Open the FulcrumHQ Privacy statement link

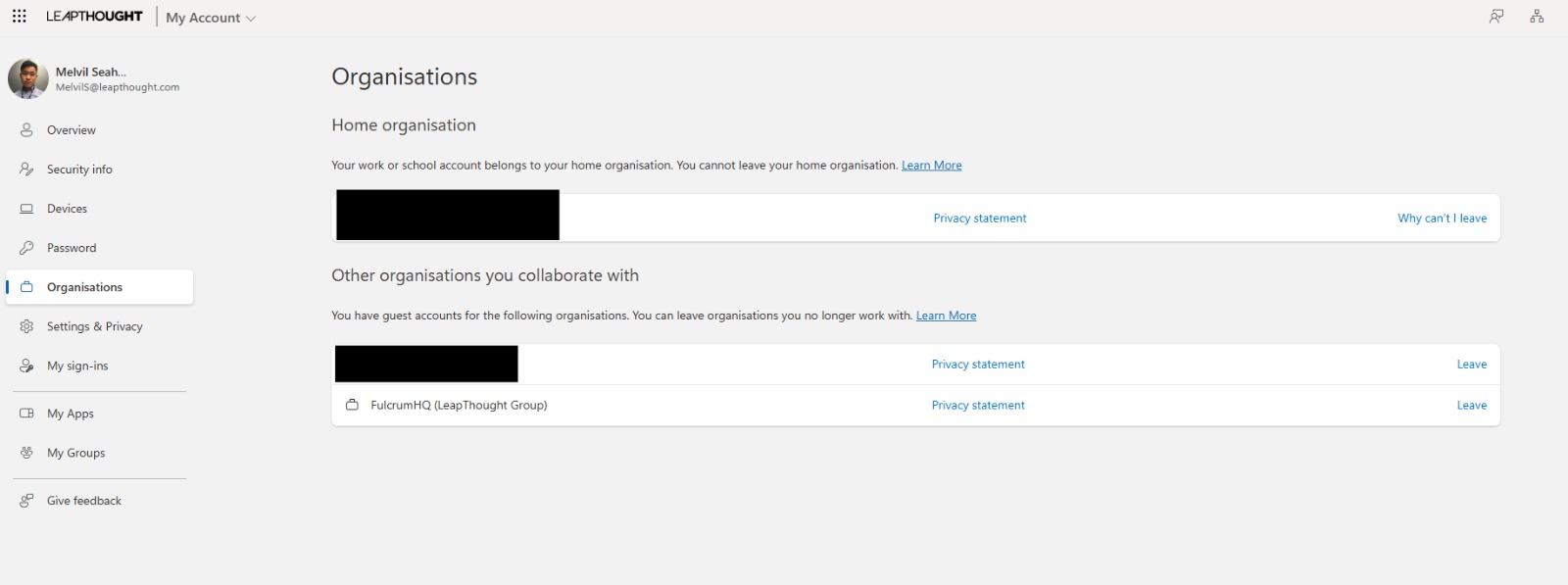(977, 406)
